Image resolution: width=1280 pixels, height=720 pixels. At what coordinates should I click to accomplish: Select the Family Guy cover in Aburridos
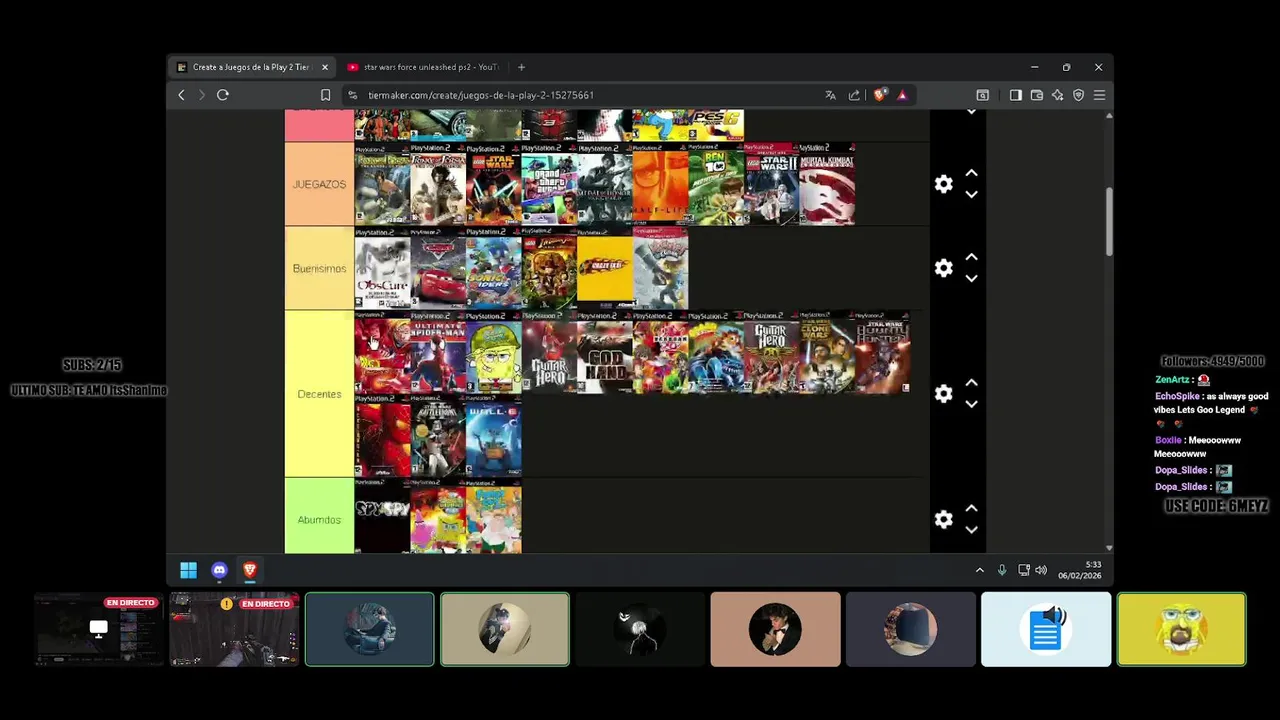(x=494, y=516)
